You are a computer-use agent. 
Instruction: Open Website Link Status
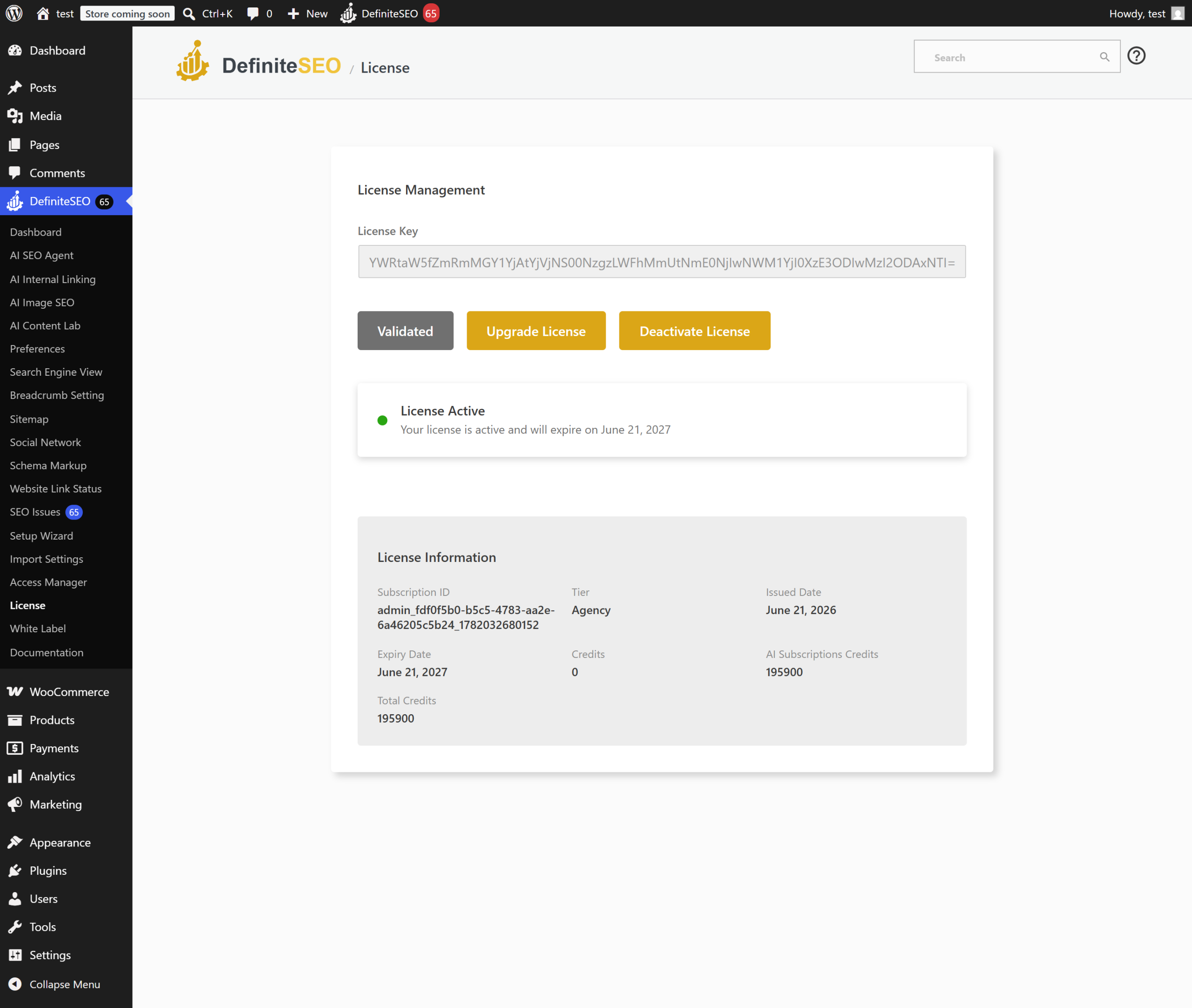pos(55,488)
